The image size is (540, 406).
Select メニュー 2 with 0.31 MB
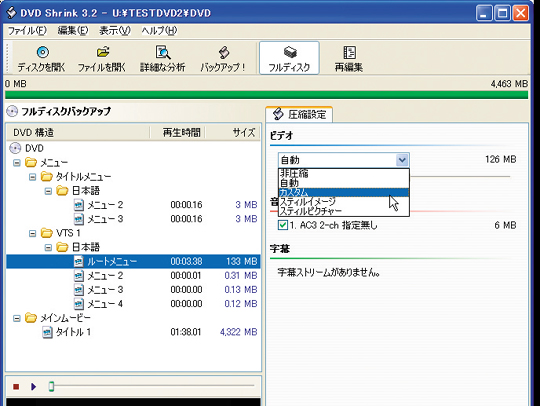click(x=133, y=275)
